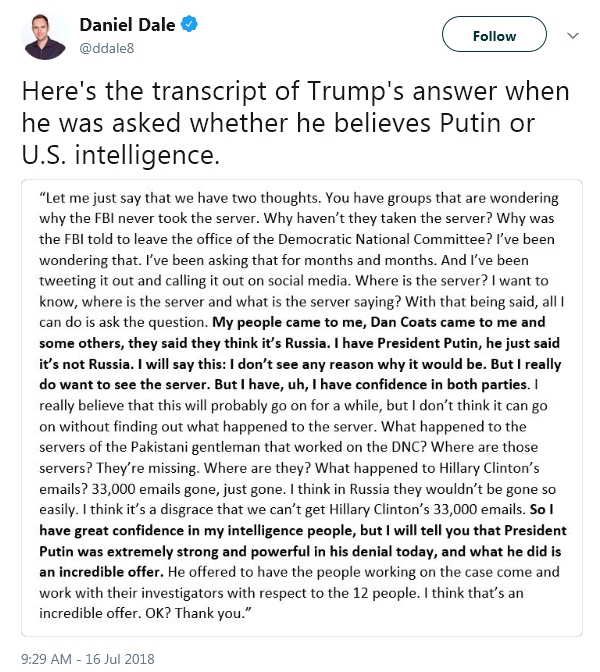
Task: Open the embedded transcript image
Action: [302, 408]
